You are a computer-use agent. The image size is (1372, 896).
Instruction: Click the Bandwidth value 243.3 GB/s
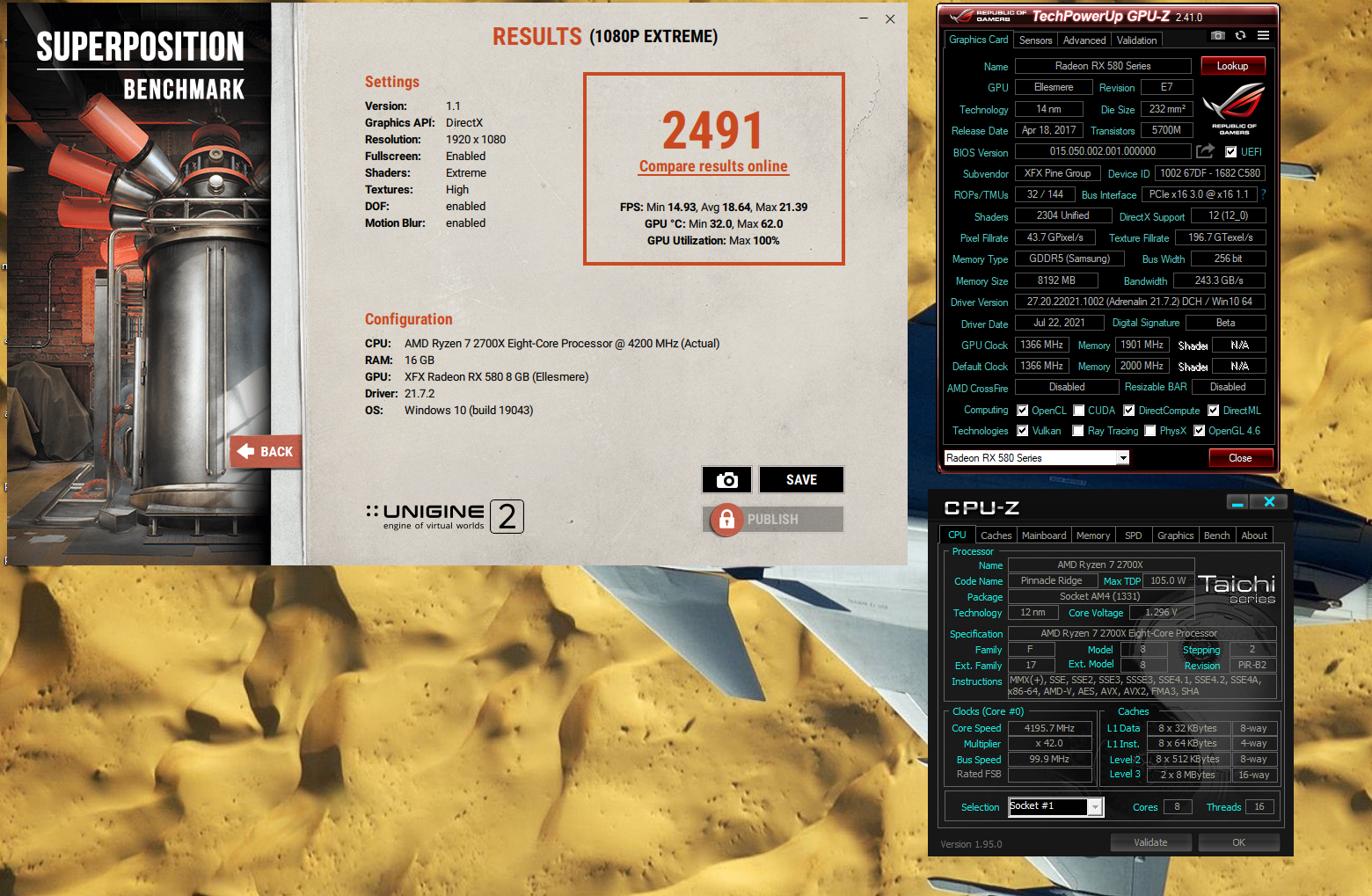pos(1219,280)
